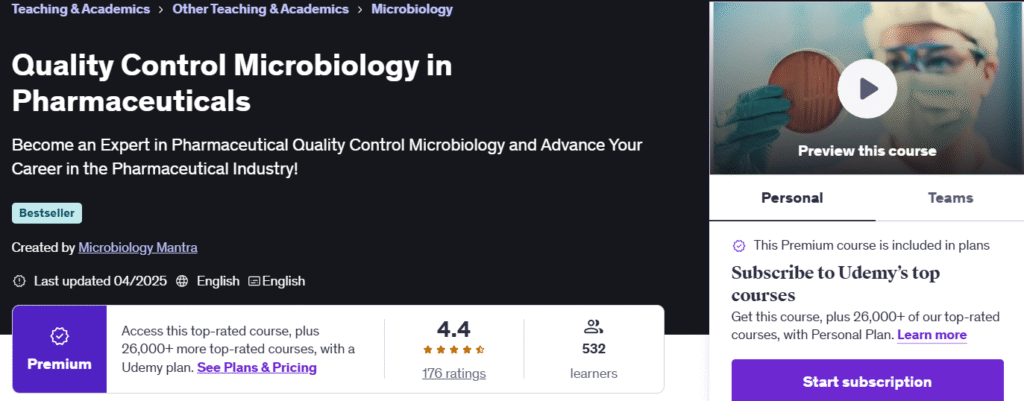The image size is (1024, 401).
Task: Open Other Teaching & Academics breadcrumb
Action: pyautogui.click(x=261, y=9)
